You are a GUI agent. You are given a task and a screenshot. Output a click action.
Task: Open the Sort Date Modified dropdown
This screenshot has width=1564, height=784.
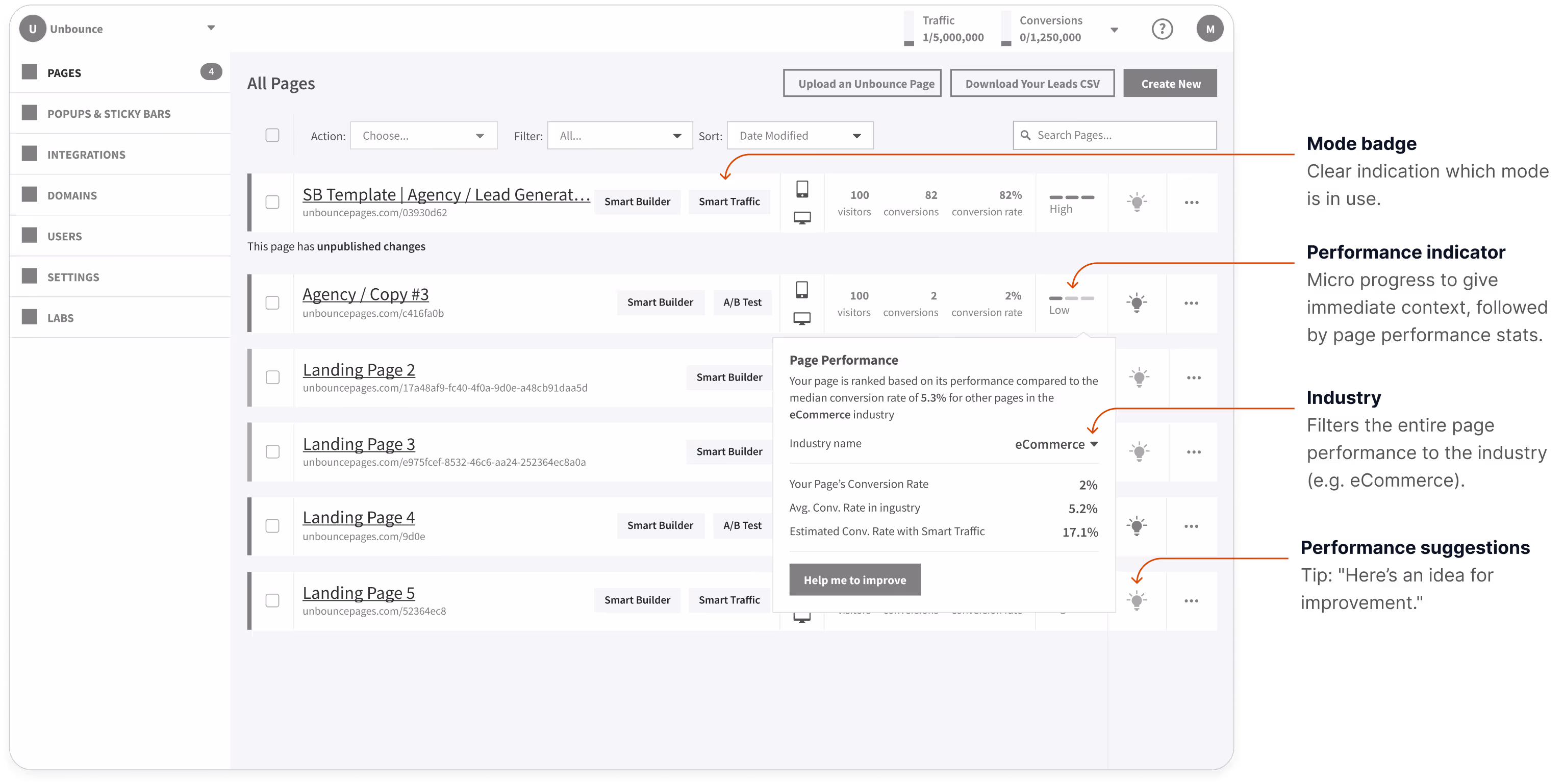coord(800,135)
